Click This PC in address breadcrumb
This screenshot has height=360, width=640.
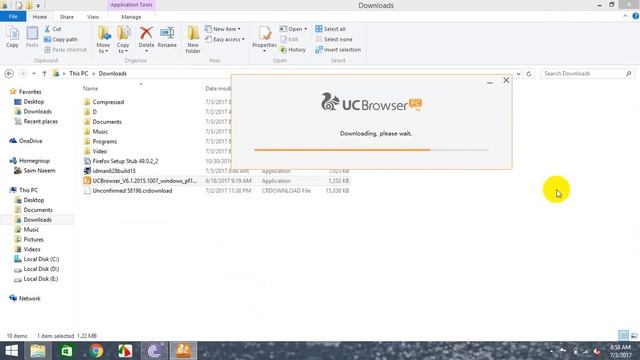tap(78, 73)
